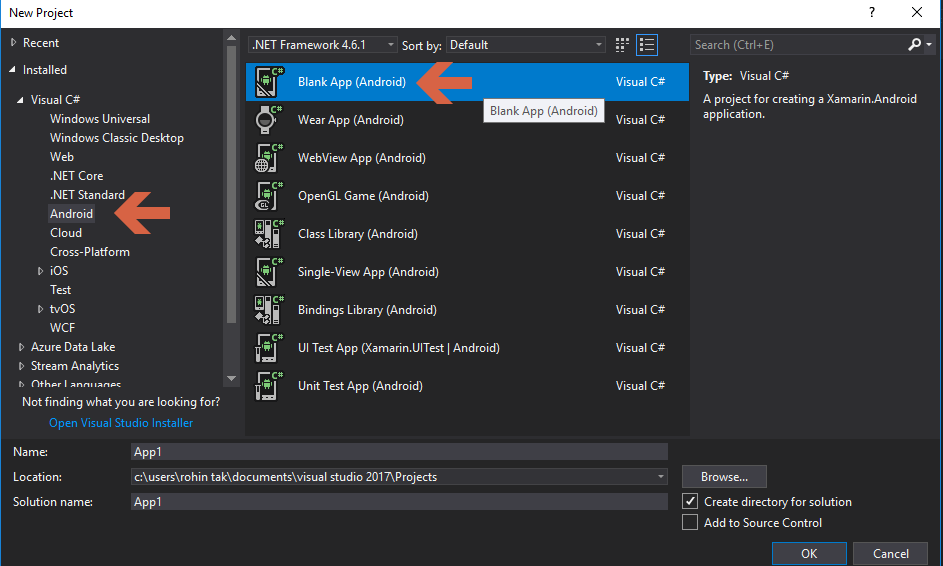Image resolution: width=943 pixels, height=566 pixels.
Task: Select the Cloud category
Action: pyautogui.click(x=66, y=233)
